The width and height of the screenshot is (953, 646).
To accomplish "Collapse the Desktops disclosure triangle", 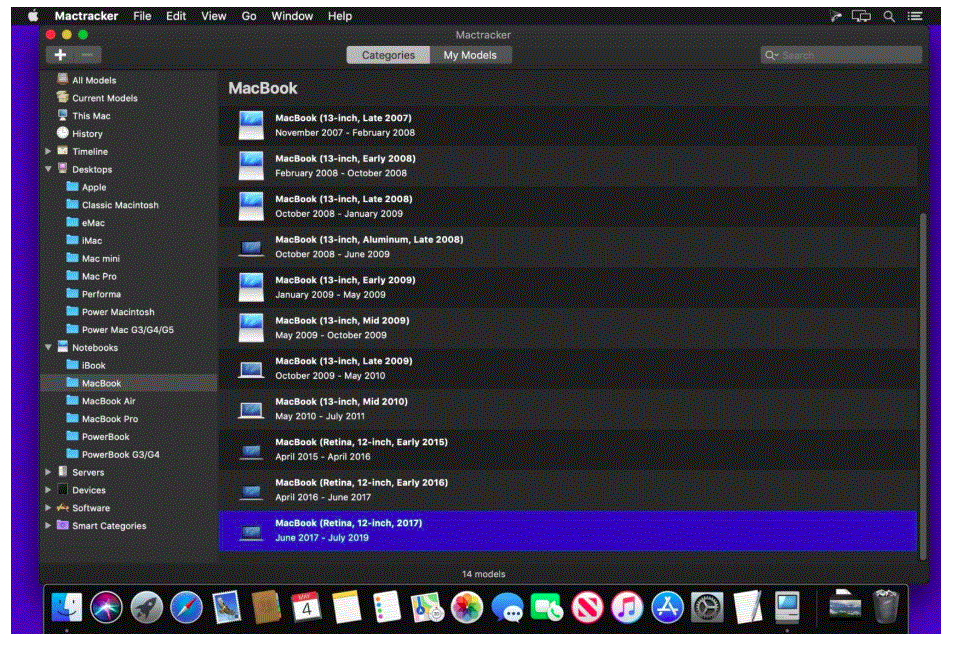I will pos(48,169).
